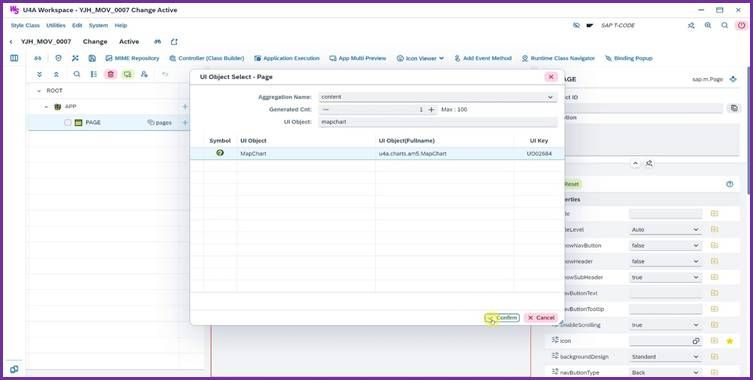Click the sap.m.Page navigation icon
Viewport: 753px width, 380px height.
(x=733, y=79)
